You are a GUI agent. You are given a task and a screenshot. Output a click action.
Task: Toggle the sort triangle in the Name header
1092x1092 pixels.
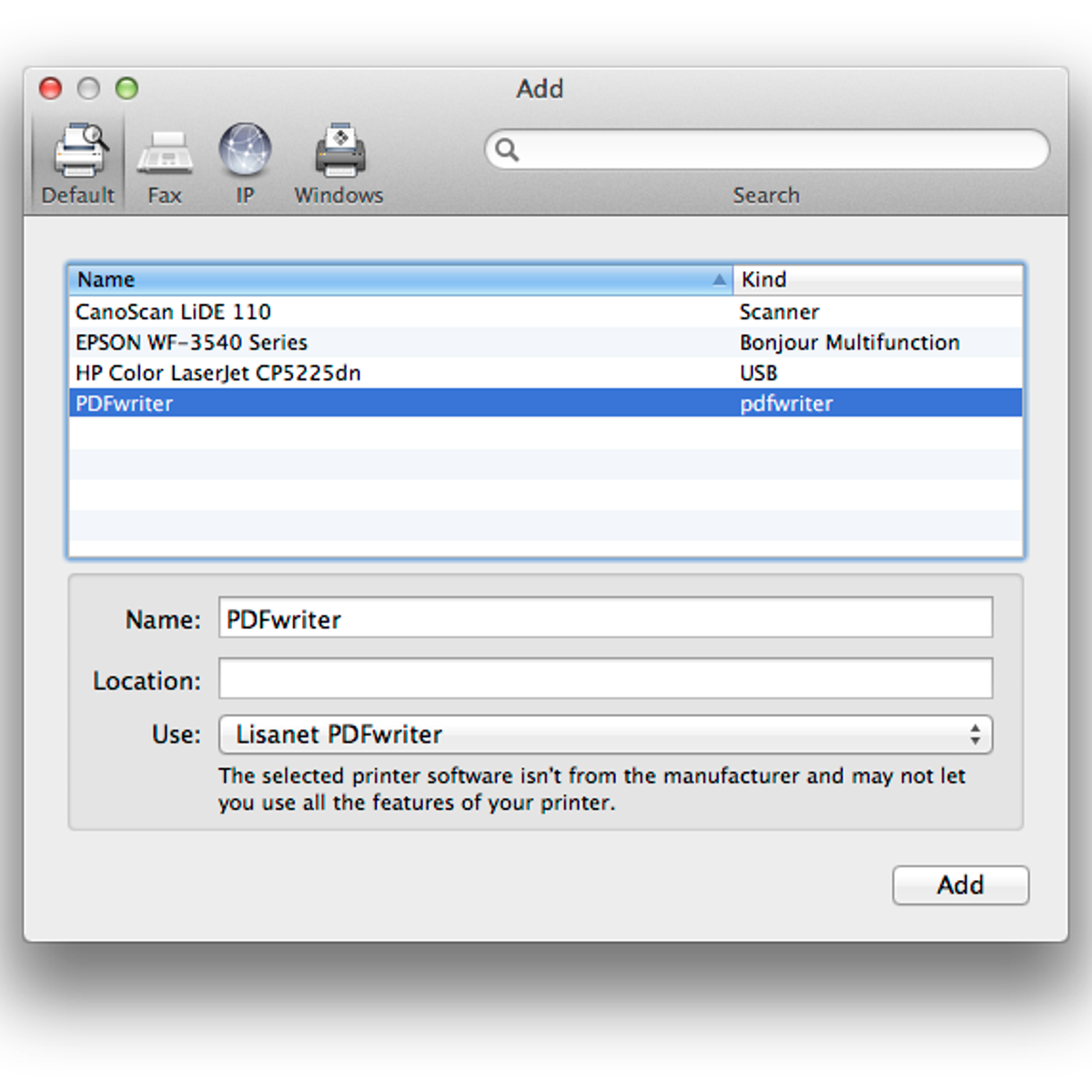click(719, 279)
